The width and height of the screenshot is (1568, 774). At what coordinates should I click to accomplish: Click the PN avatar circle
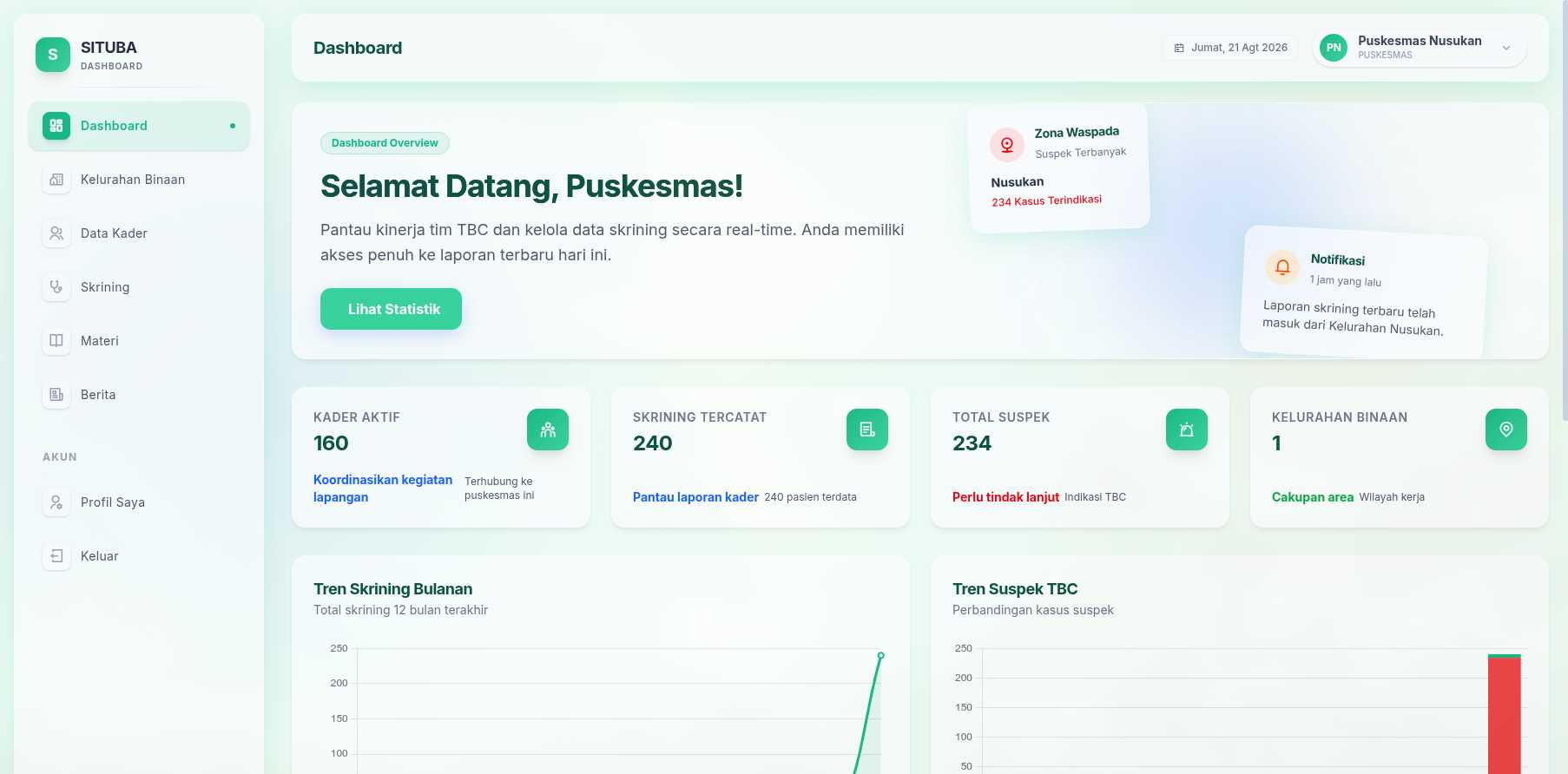[1334, 48]
